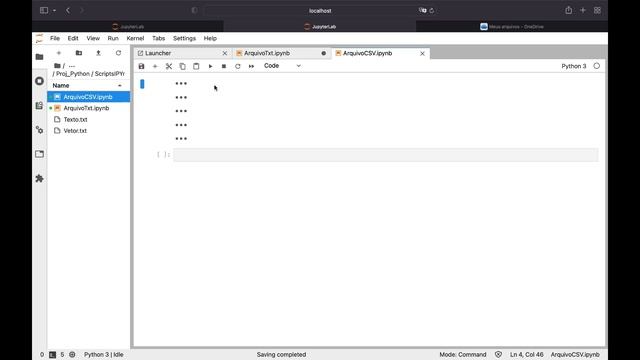The height and width of the screenshot is (360, 640).
Task: Open the cell type Code dropdown
Action: pos(282,66)
